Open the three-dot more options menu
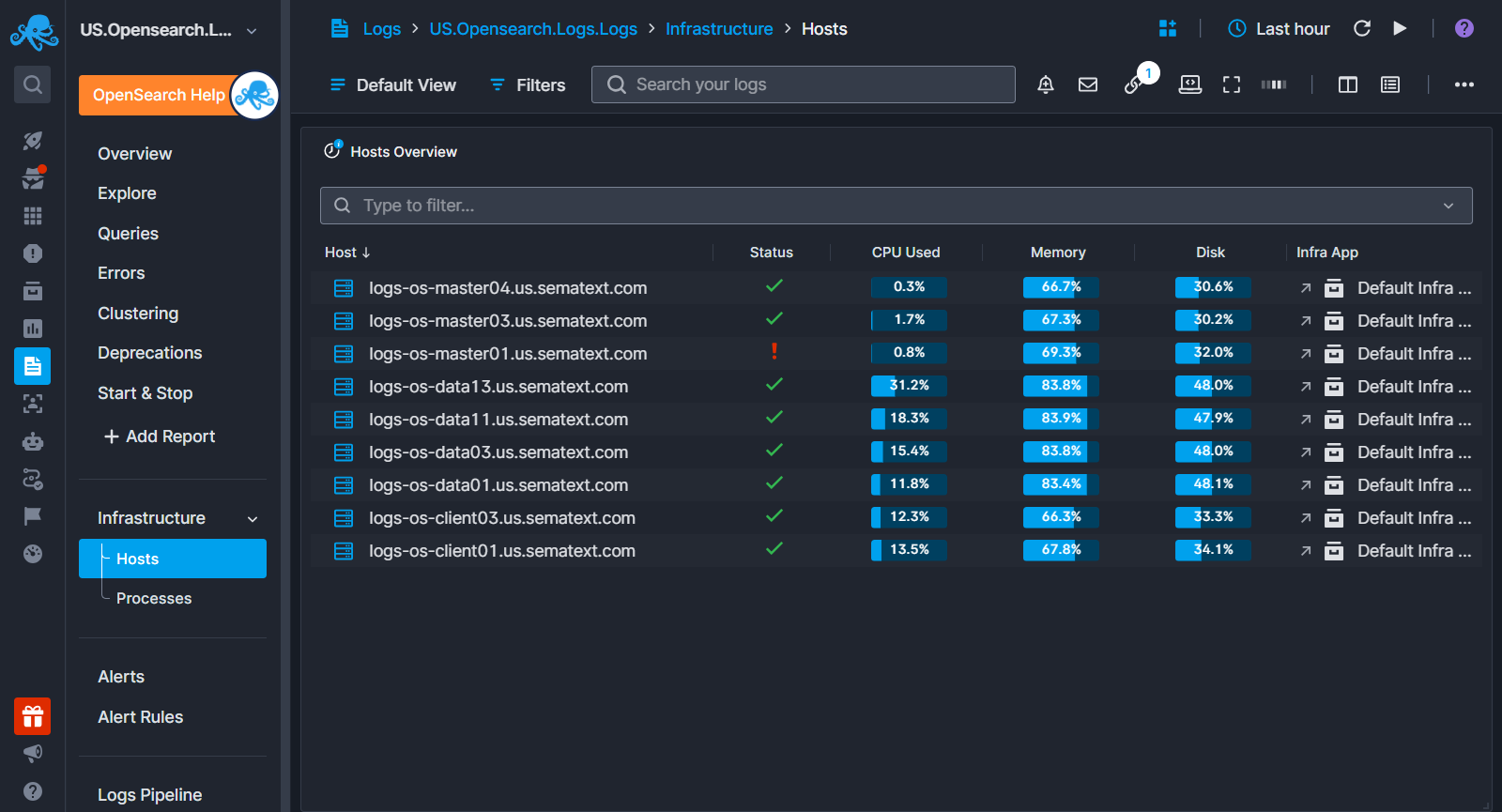 click(x=1464, y=84)
